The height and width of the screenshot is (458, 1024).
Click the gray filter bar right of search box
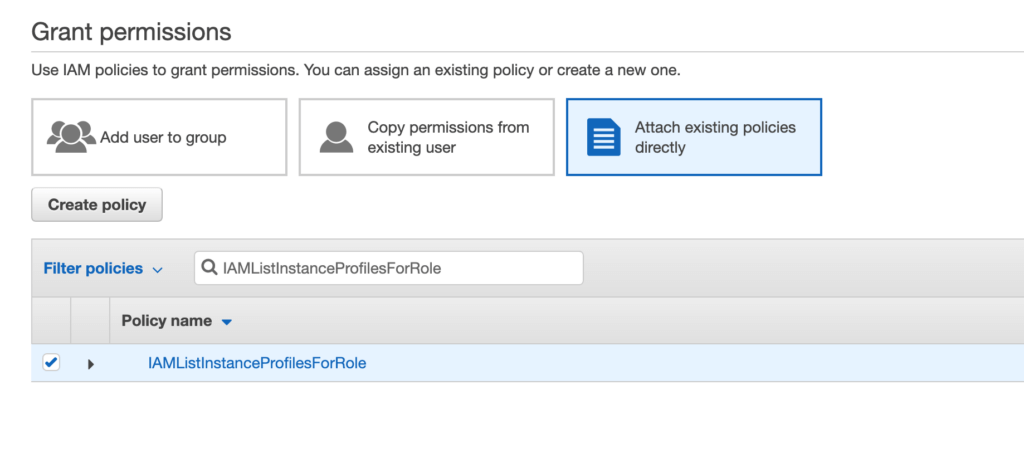800,268
